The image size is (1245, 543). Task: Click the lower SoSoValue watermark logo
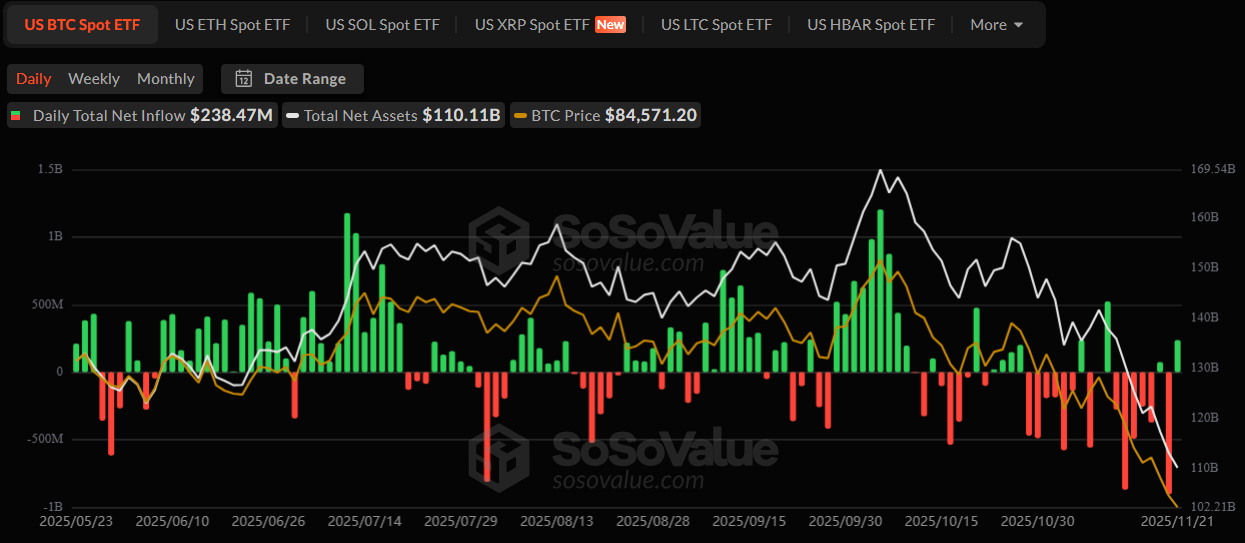(x=499, y=456)
